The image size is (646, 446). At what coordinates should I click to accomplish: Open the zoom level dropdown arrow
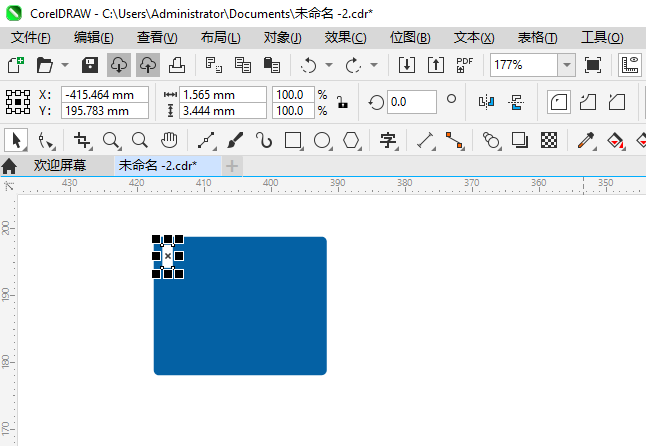[x=566, y=65]
